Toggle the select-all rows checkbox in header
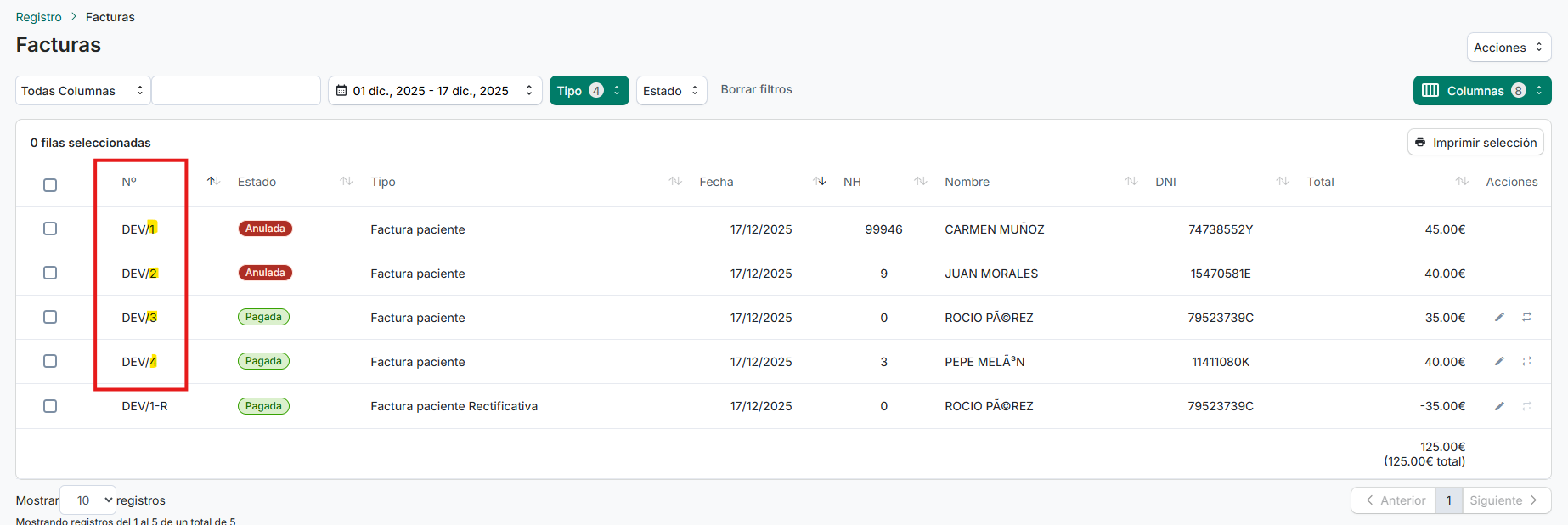This screenshot has width=1568, height=525. pyautogui.click(x=50, y=185)
